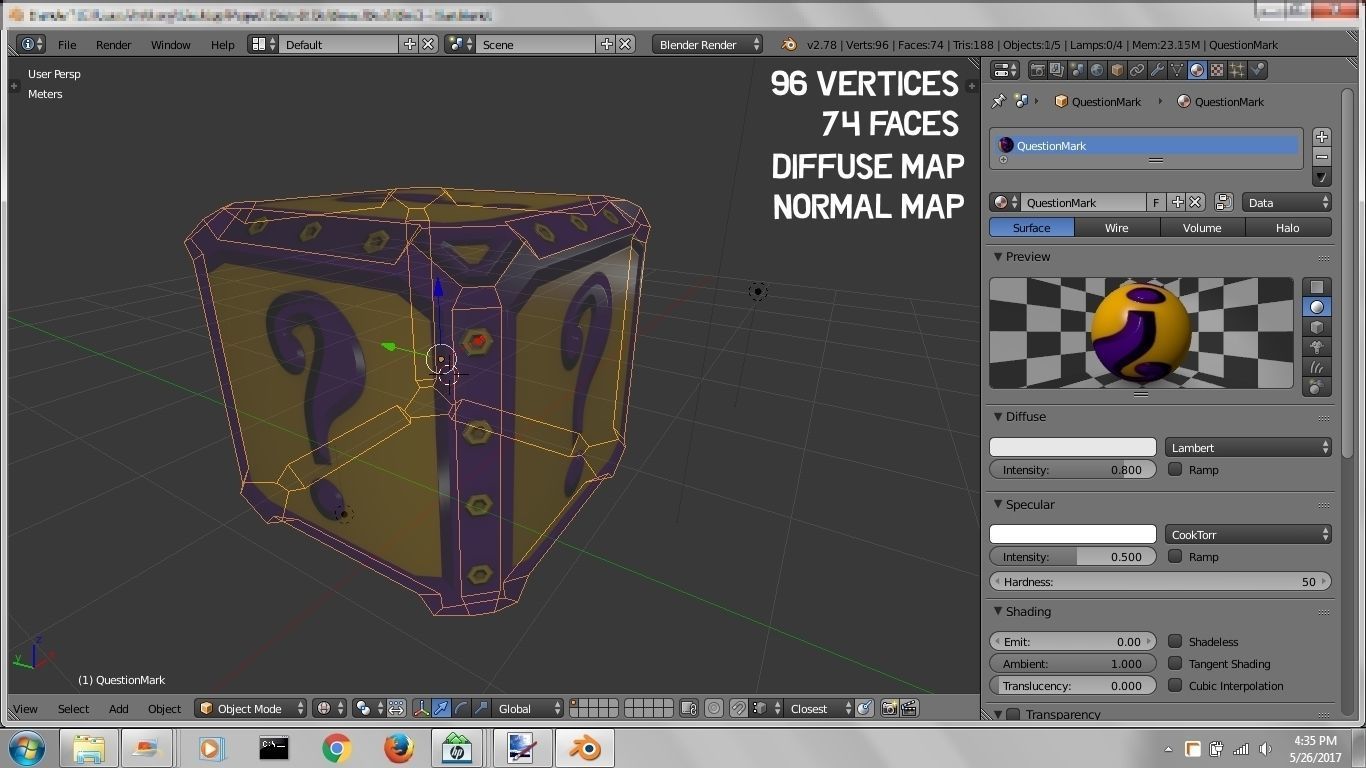Switch to the Wire material type
Image resolution: width=1366 pixels, height=768 pixels.
1117,227
